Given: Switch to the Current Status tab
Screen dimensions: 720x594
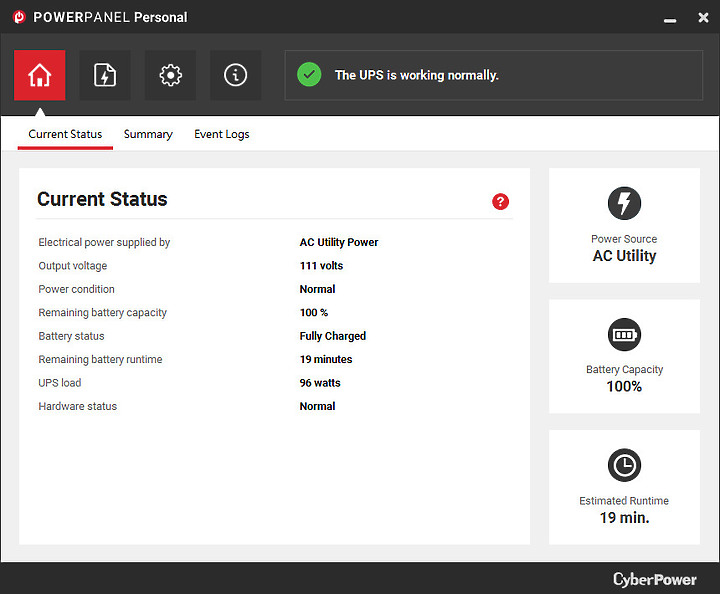Looking at the screenshot, I should tap(65, 134).
